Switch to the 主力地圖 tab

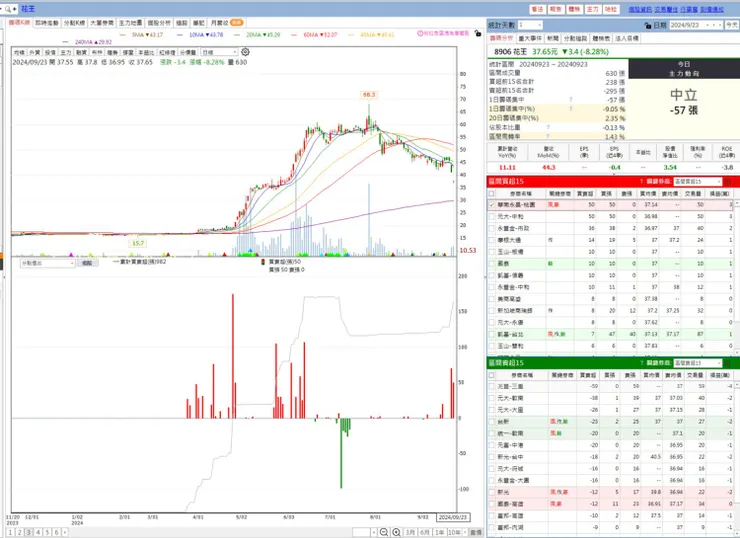pyautogui.click(x=130, y=23)
